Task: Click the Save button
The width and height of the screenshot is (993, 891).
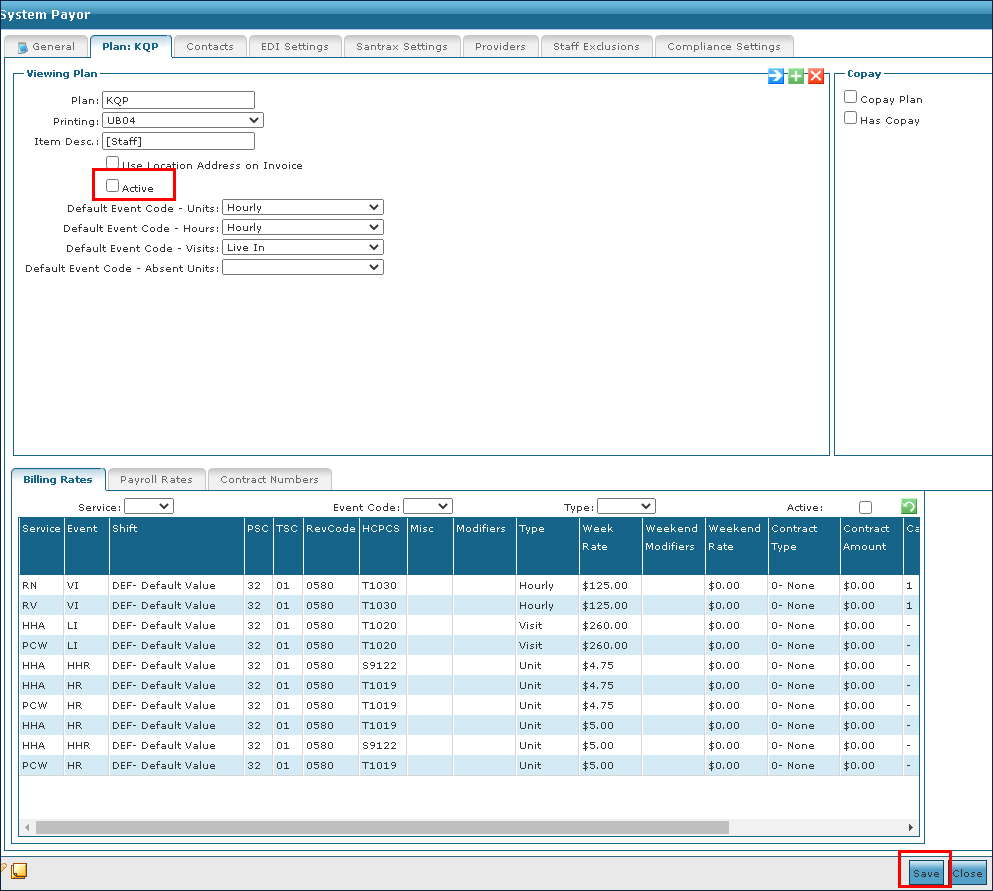Action: tap(926, 873)
